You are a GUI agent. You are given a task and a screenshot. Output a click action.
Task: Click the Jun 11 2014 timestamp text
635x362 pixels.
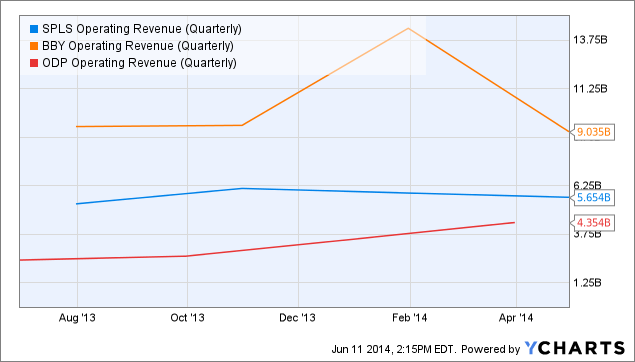[x=394, y=349]
